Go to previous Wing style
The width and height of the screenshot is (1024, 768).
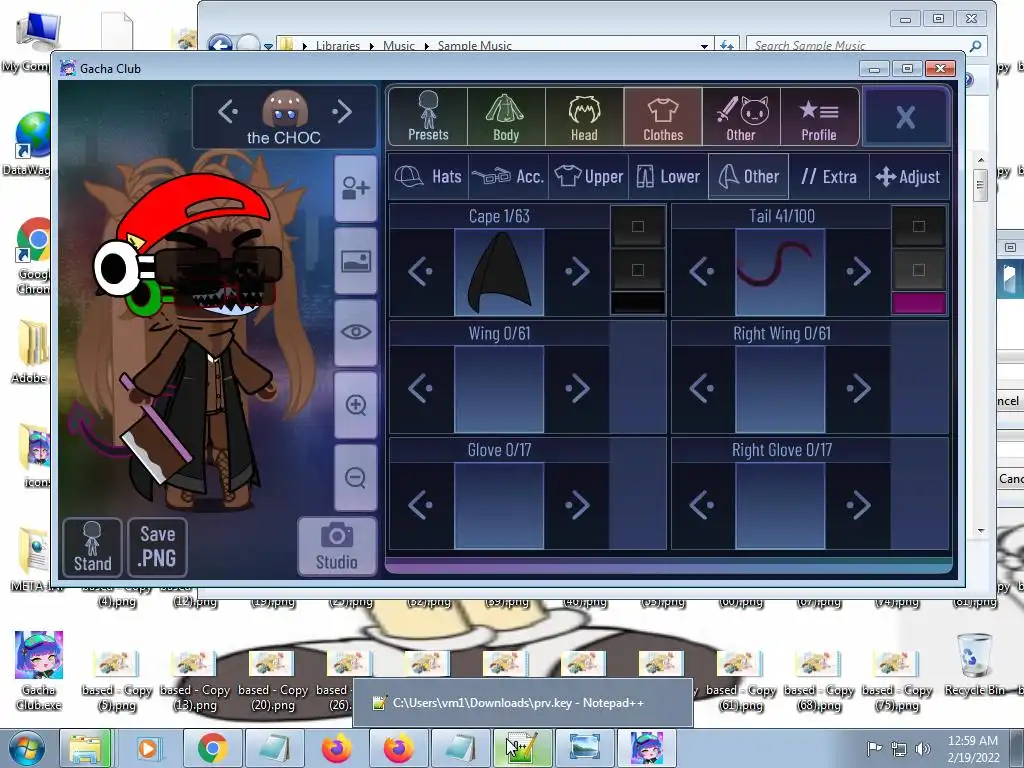pos(421,389)
